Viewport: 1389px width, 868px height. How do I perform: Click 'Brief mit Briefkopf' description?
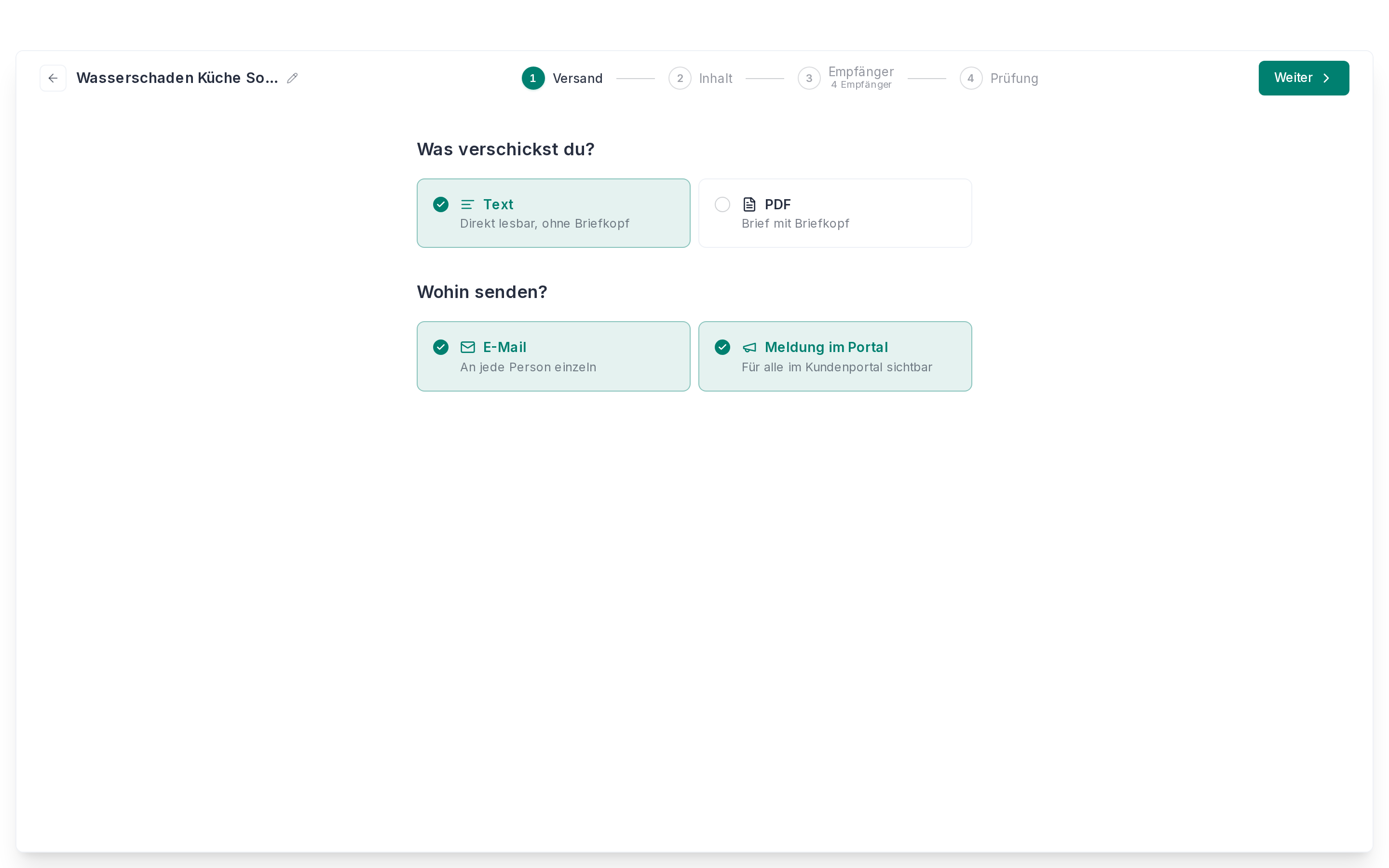(x=795, y=224)
